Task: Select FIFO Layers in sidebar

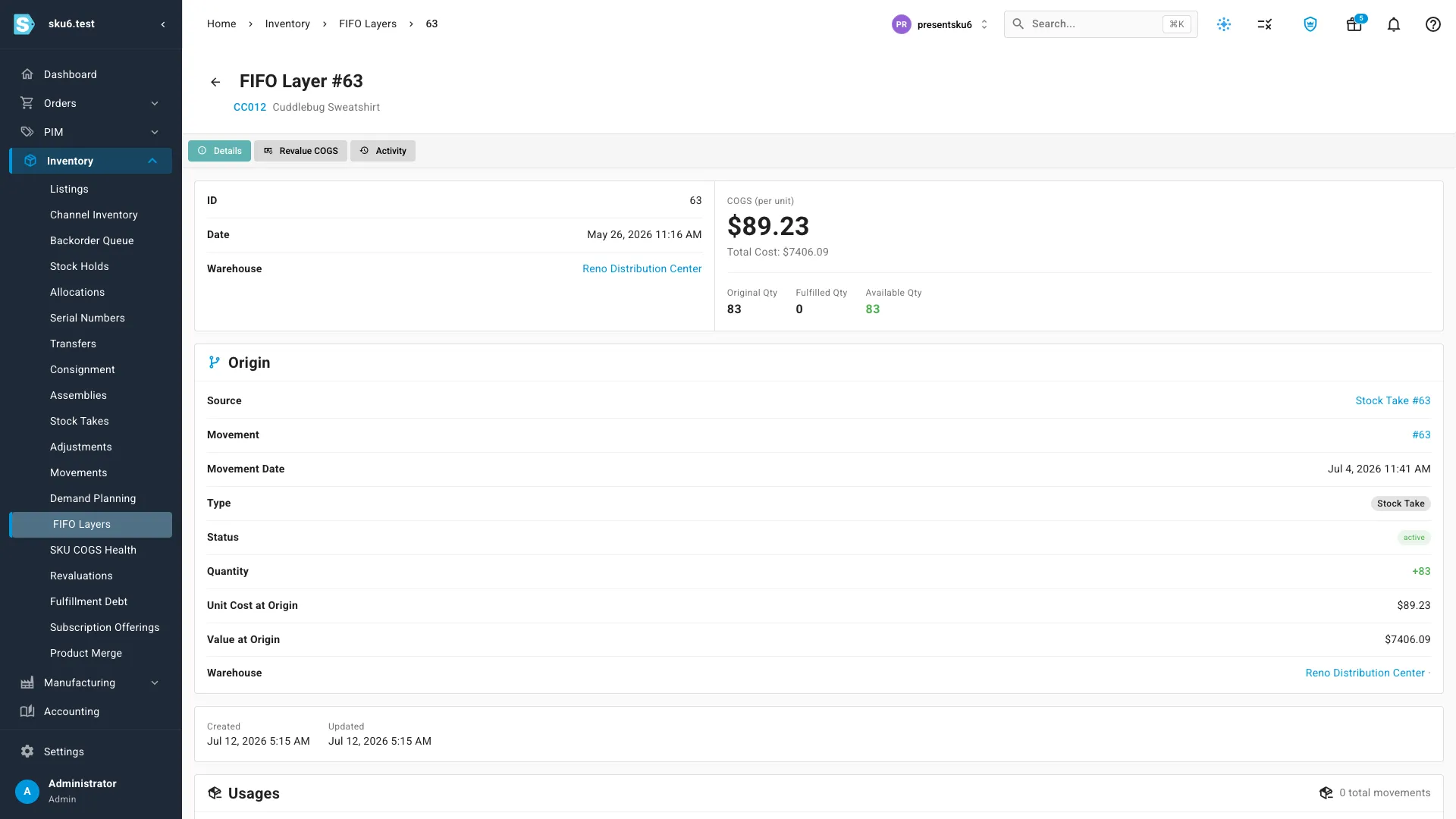Action: tap(91, 525)
